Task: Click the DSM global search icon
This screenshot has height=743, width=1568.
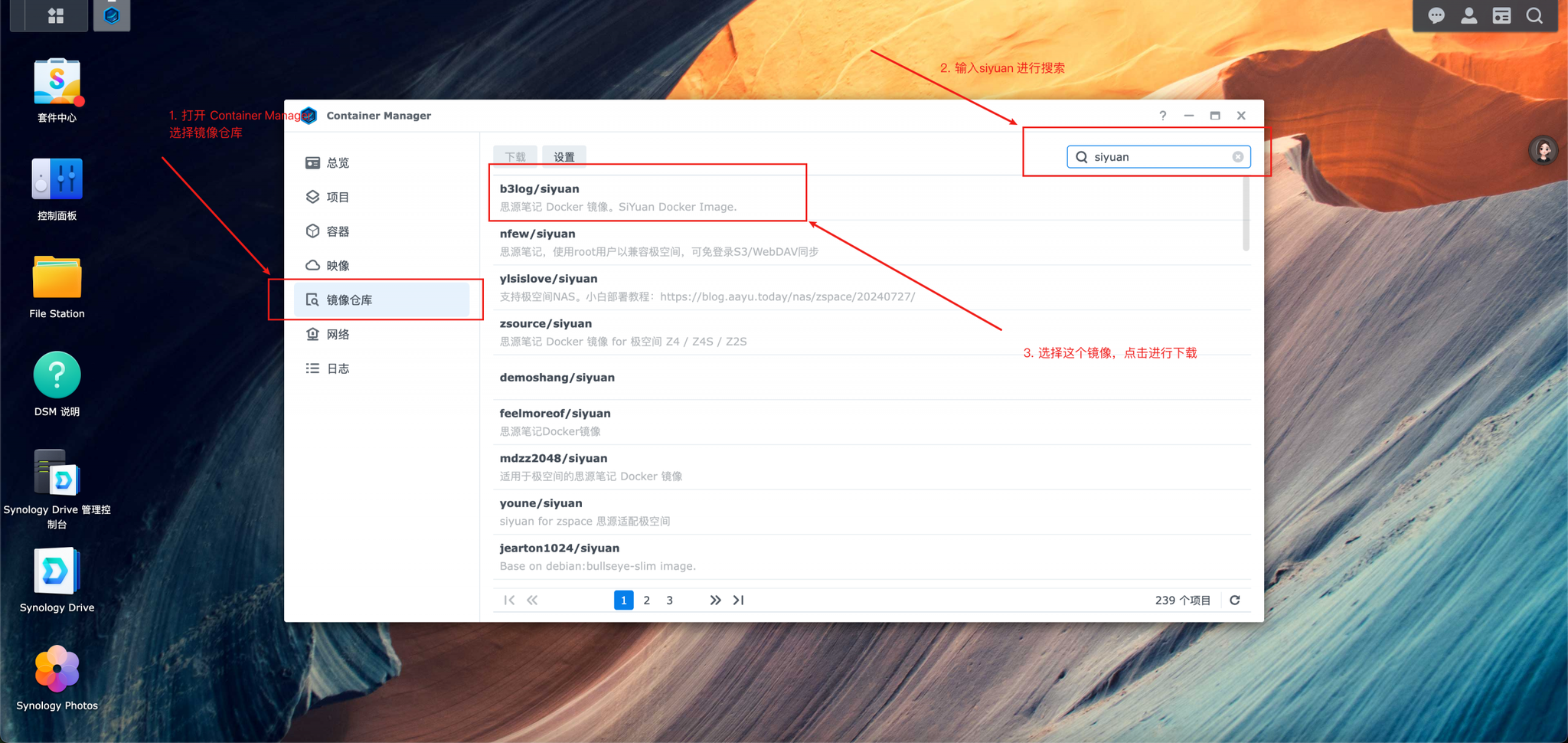Action: click(1534, 15)
